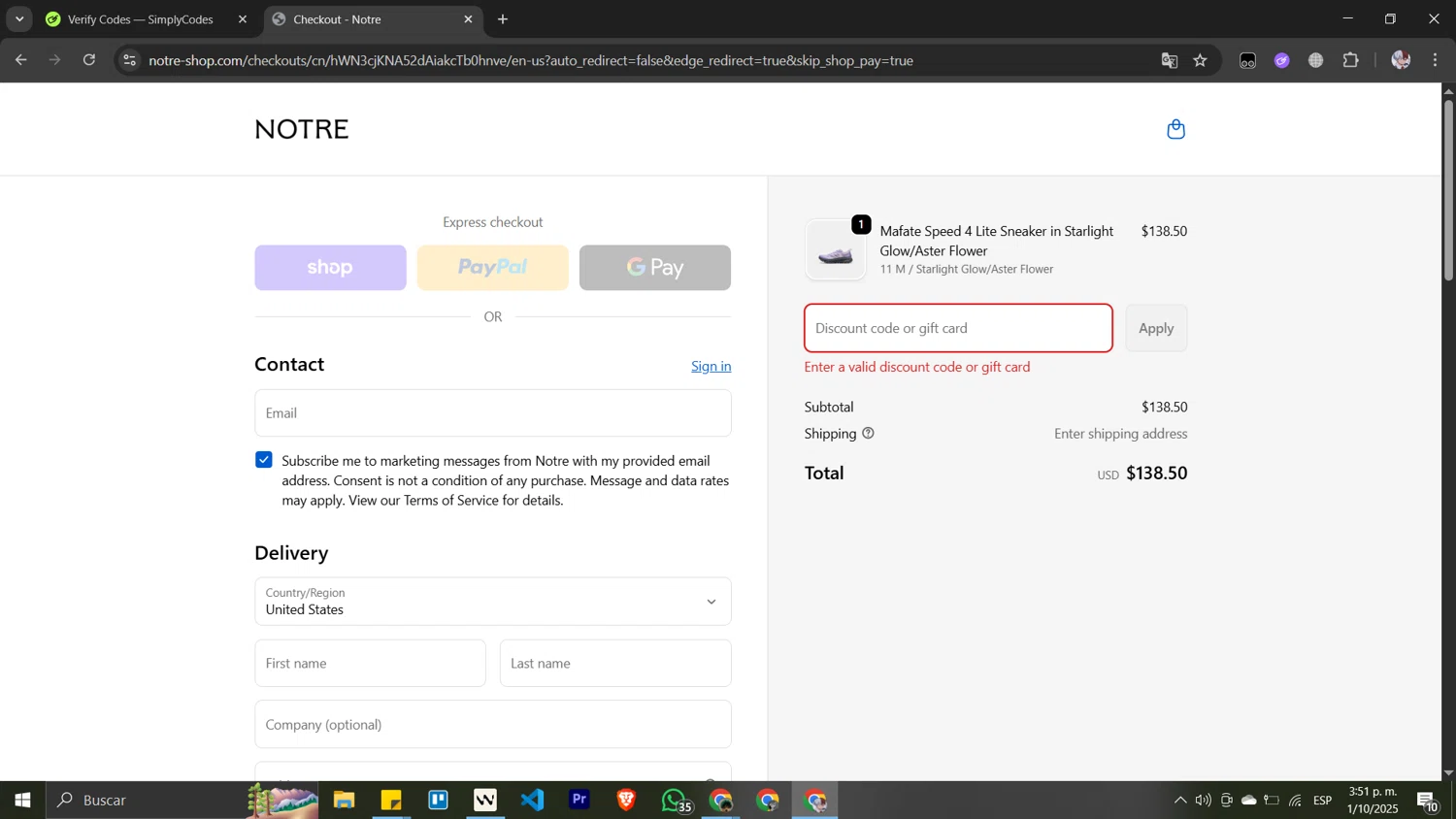
Task: Click the NOTRE store logo
Action: pyautogui.click(x=302, y=129)
